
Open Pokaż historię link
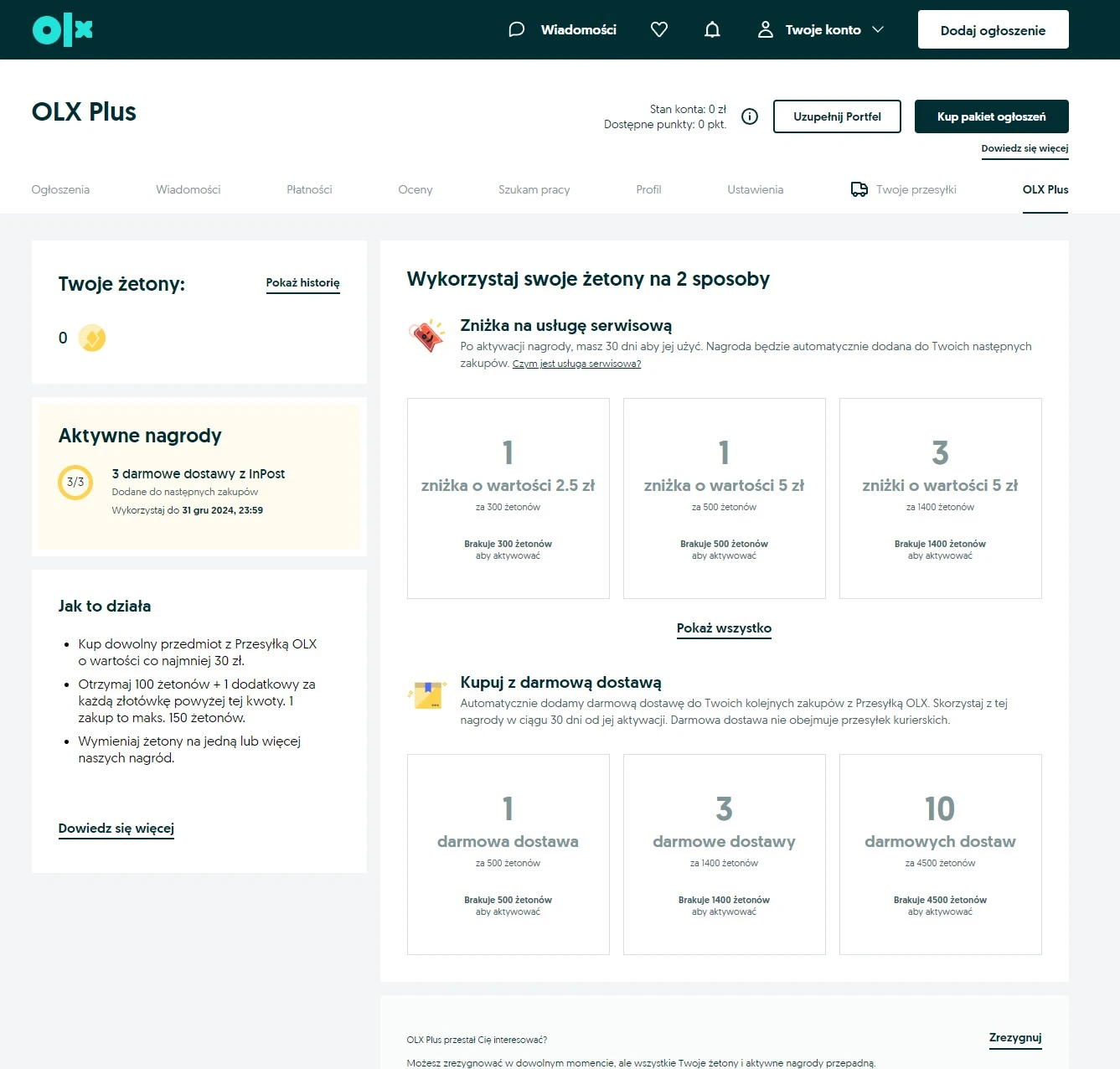[x=302, y=283]
